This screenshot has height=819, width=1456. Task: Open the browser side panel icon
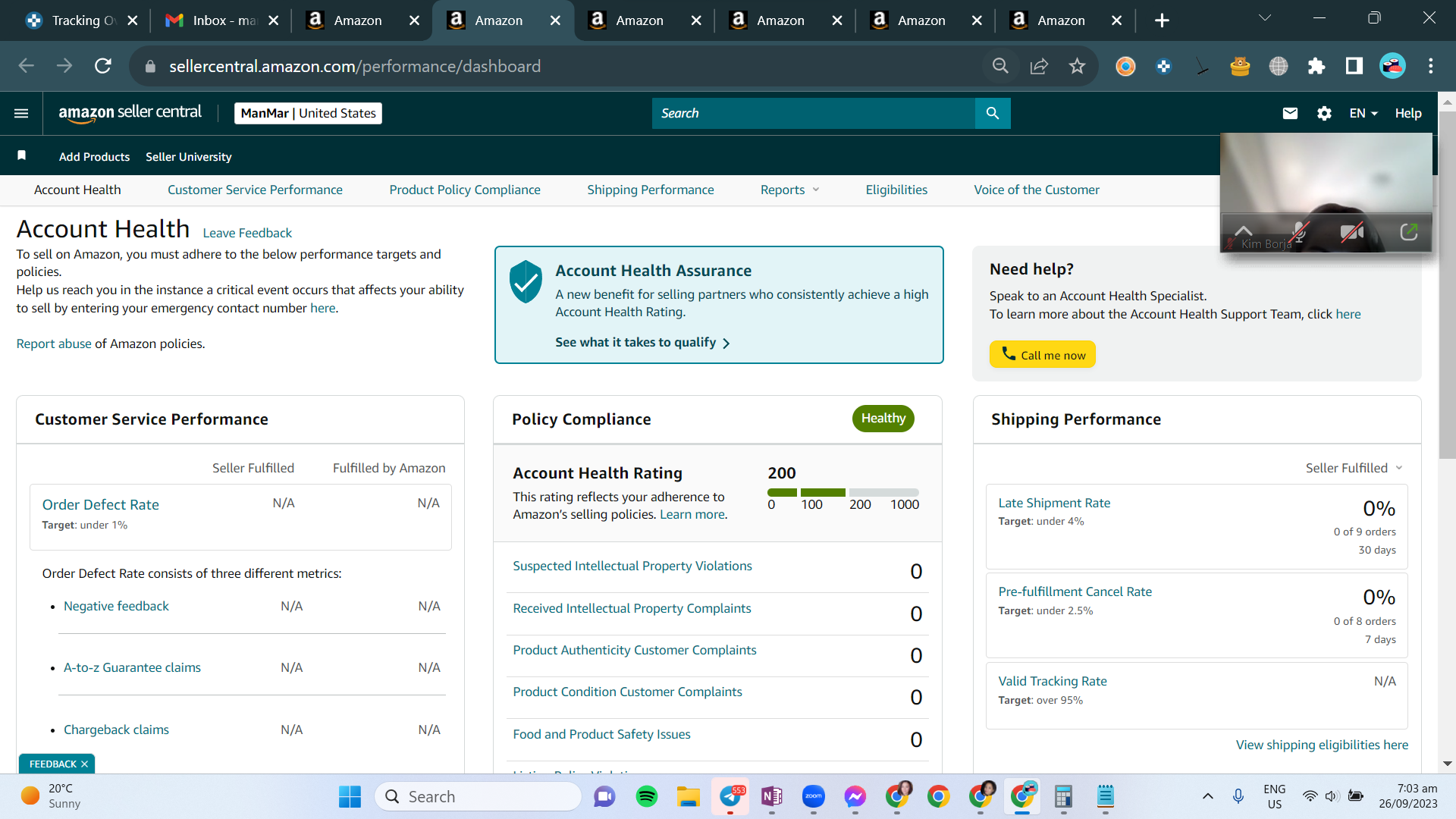pos(1354,66)
